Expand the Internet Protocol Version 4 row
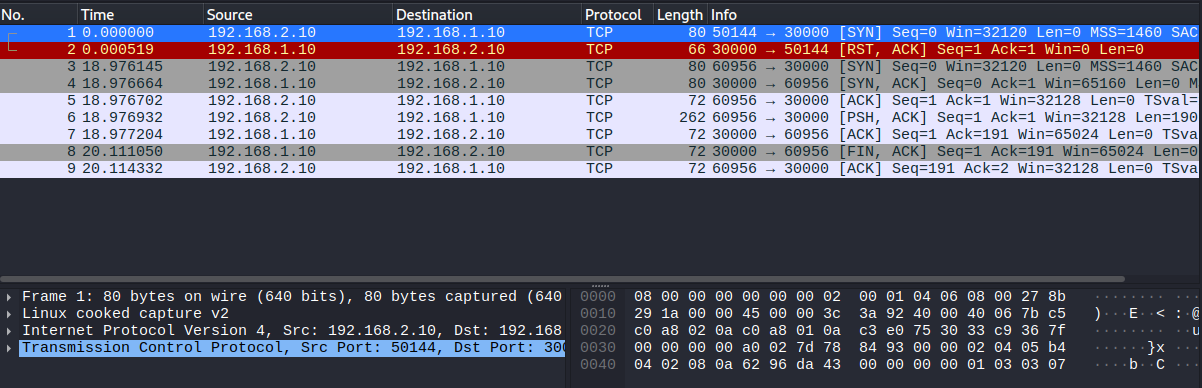This screenshot has width=1202, height=388. (9, 330)
